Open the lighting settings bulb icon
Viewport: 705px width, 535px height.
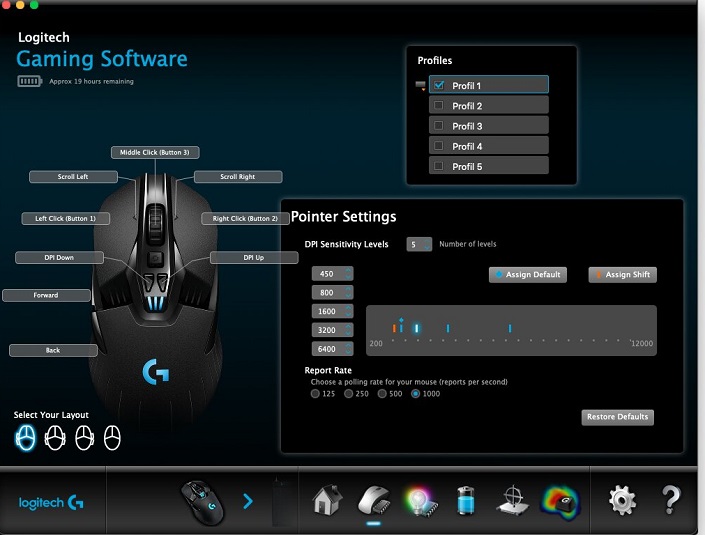(x=419, y=501)
